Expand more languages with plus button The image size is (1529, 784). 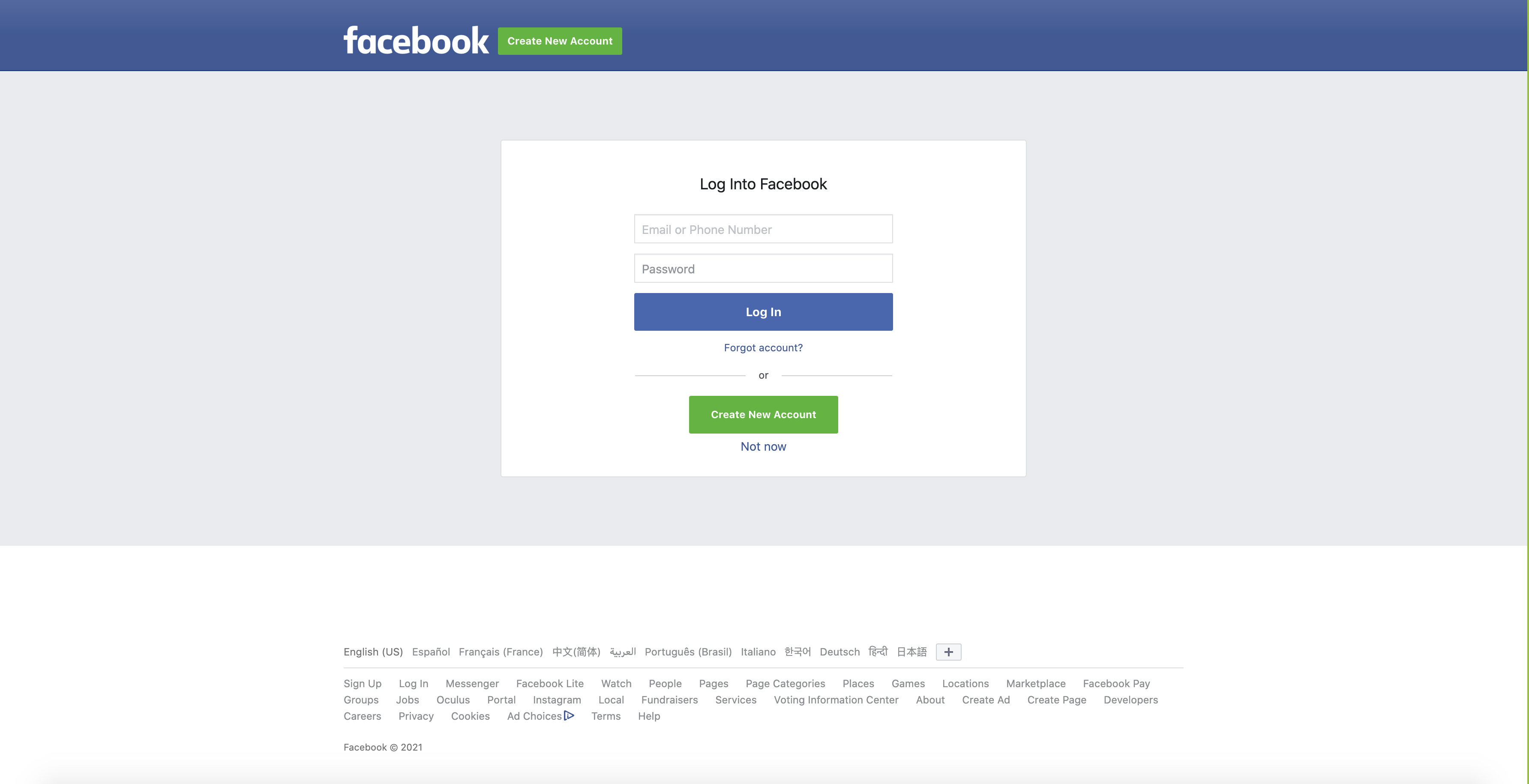point(948,652)
